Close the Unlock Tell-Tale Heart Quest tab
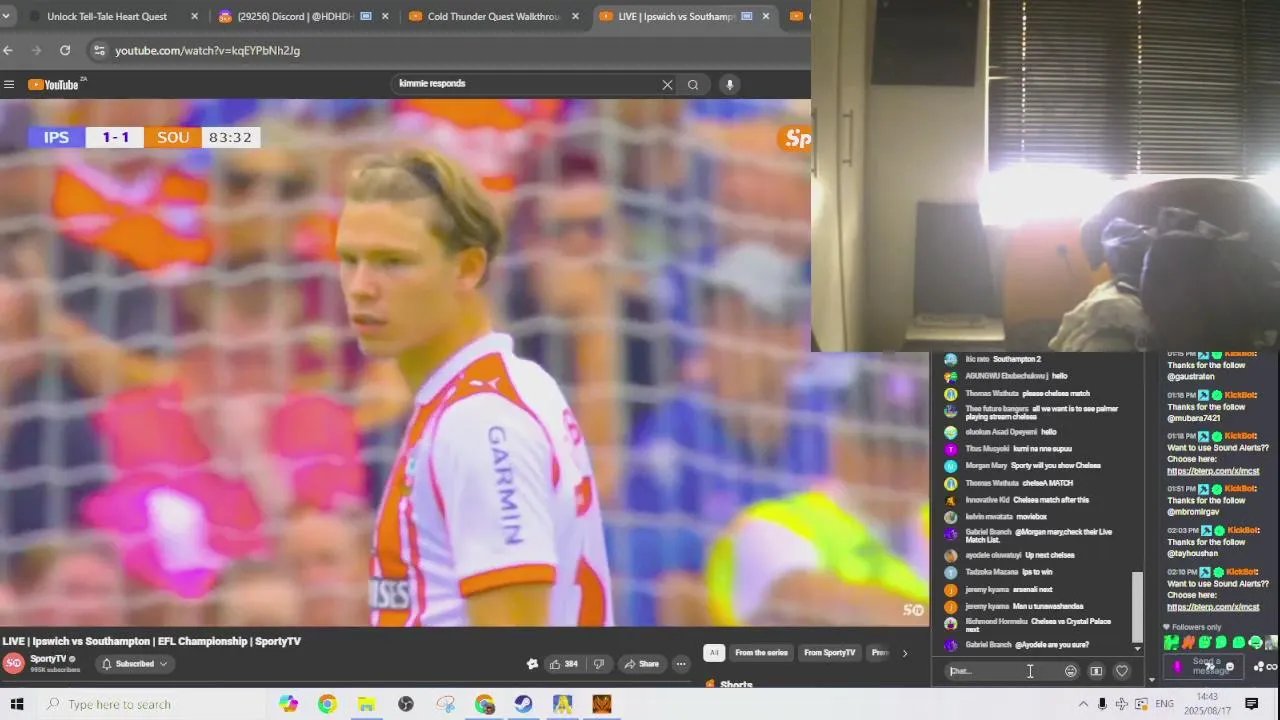The width and height of the screenshot is (1280, 720). [194, 16]
